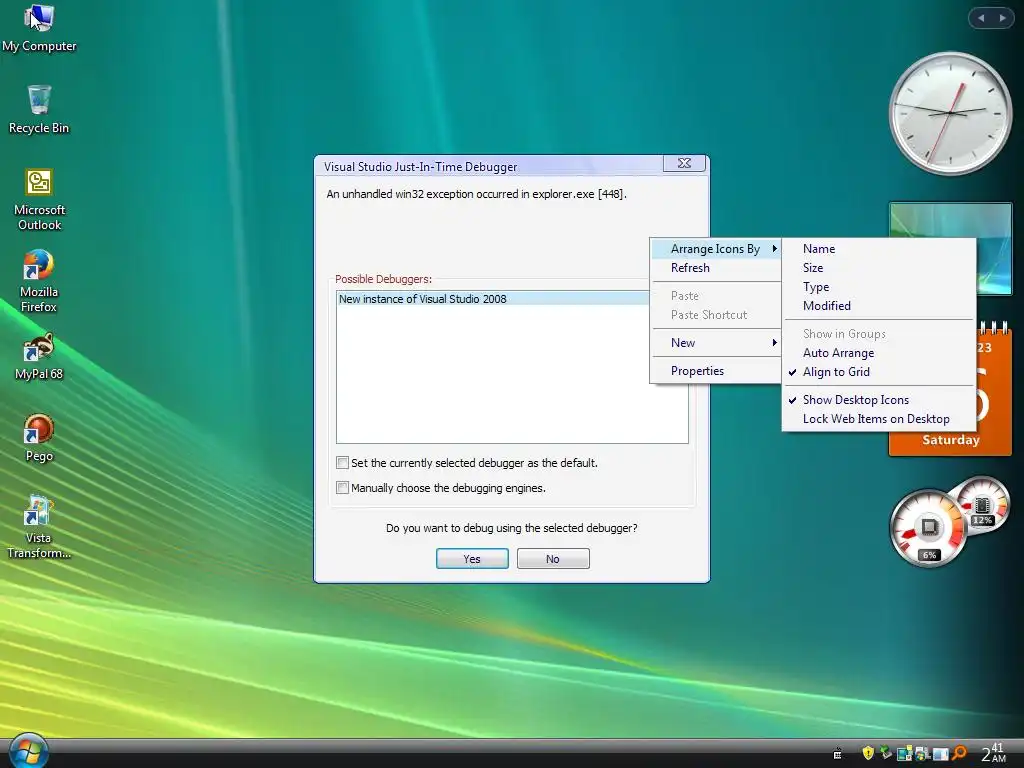The image size is (1024, 768).
Task: Toggle Align to Grid in submenu
Action: pos(878,372)
